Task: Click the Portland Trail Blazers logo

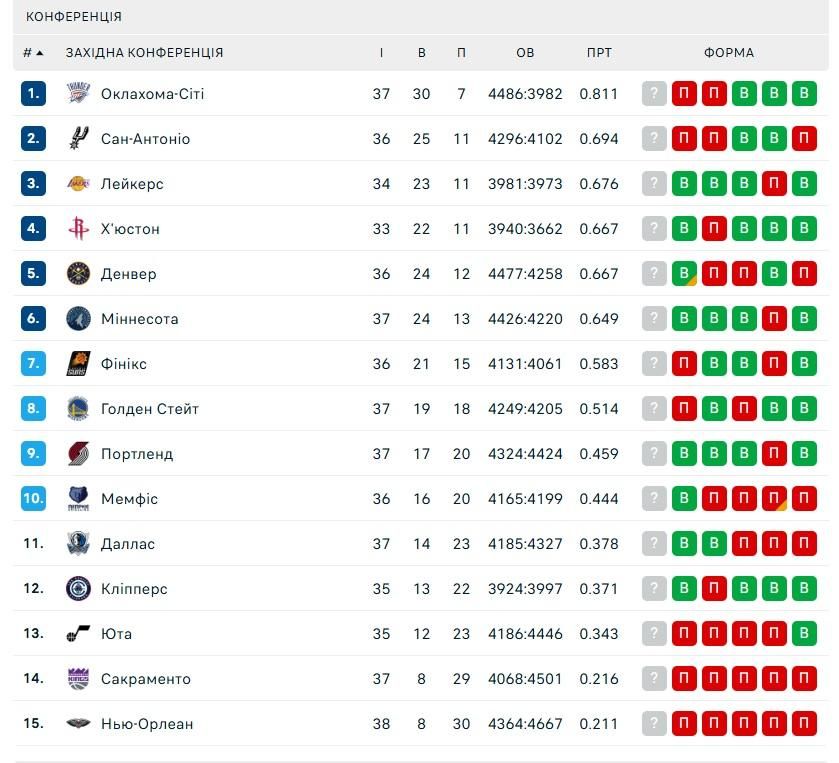Action: (79, 454)
